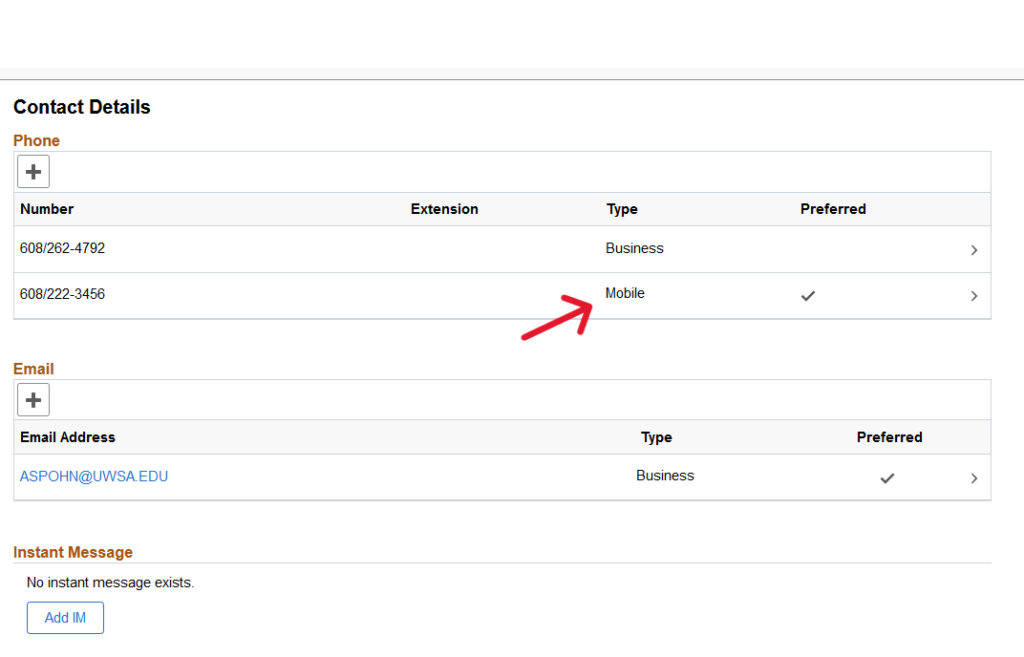This screenshot has height=657, width=1024.
Task: Click the Email Address column header
Action: click(67, 437)
